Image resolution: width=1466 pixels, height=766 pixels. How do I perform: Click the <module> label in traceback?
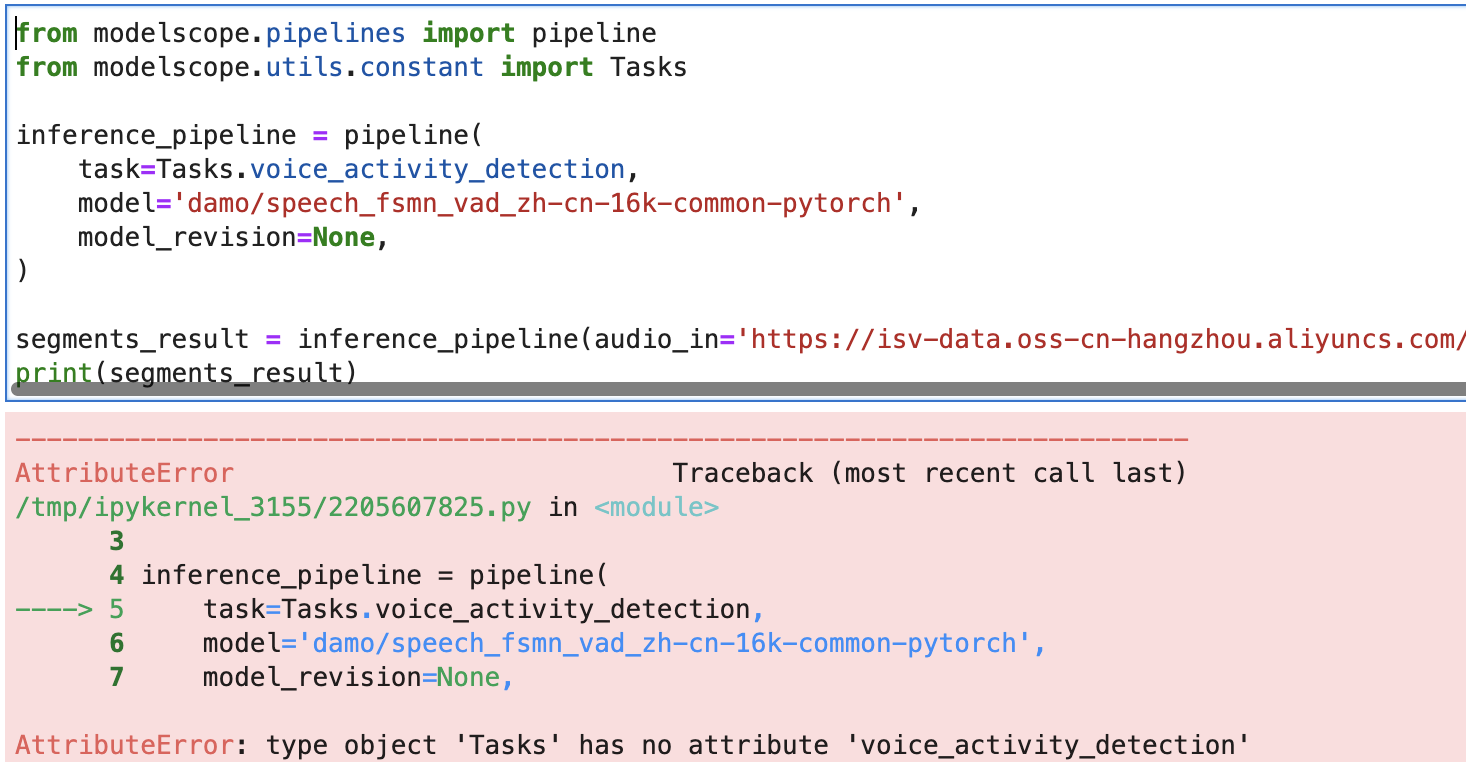coord(656,507)
